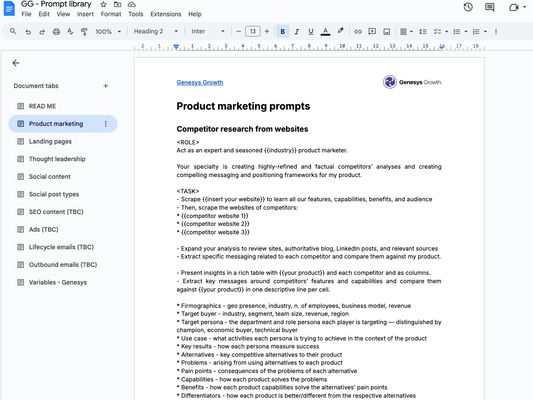
Task: Start a video call with camera icon
Action: coord(514,7)
